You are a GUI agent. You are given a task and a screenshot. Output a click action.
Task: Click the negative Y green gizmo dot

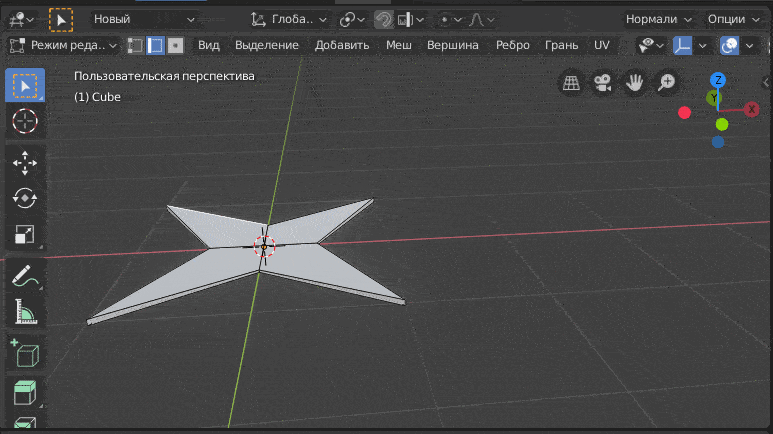click(722, 124)
